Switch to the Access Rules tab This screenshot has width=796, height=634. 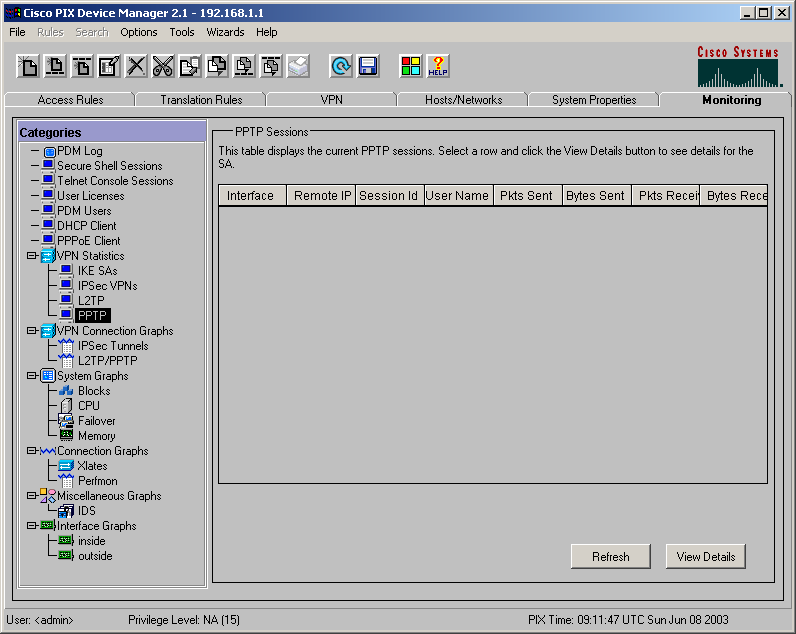tap(70, 100)
